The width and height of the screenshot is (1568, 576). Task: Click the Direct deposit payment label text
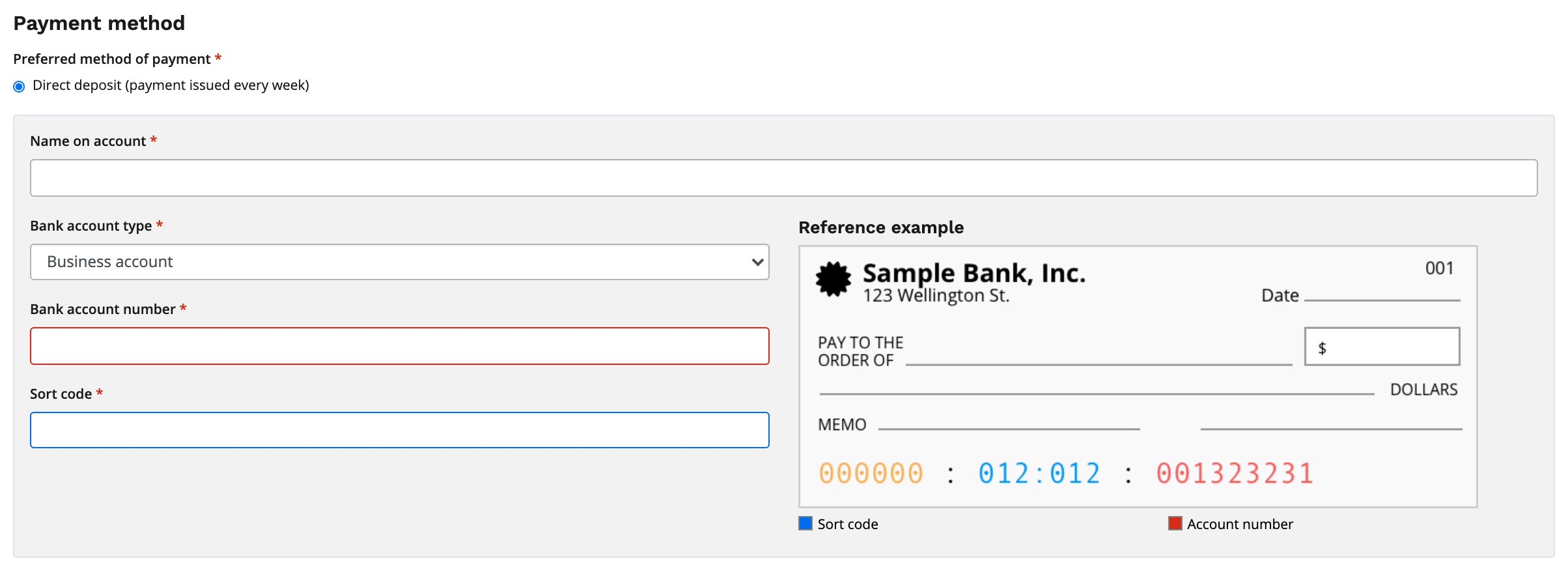pos(171,85)
